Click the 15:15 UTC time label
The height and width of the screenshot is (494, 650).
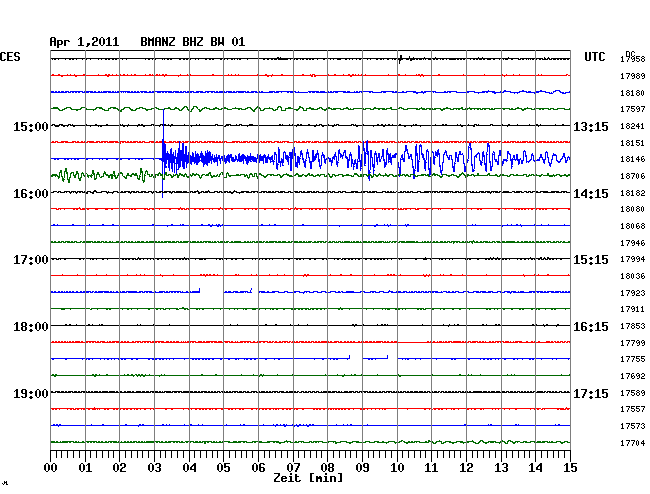(591, 260)
